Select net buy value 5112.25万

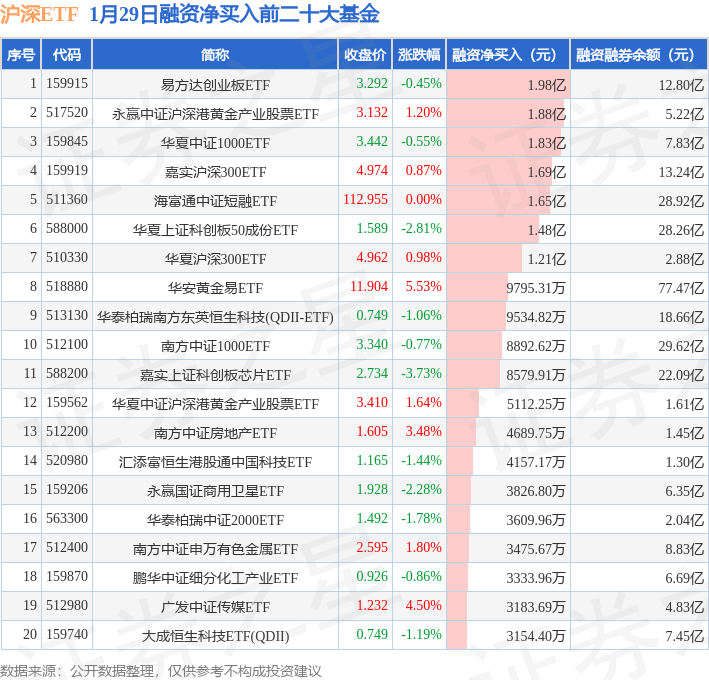click(x=535, y=404)
